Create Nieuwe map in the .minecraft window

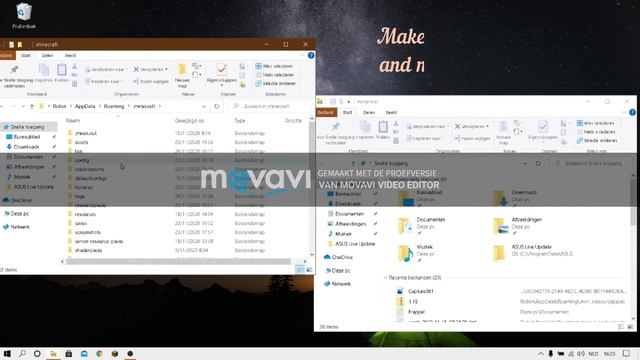click(x=182, y=76)
